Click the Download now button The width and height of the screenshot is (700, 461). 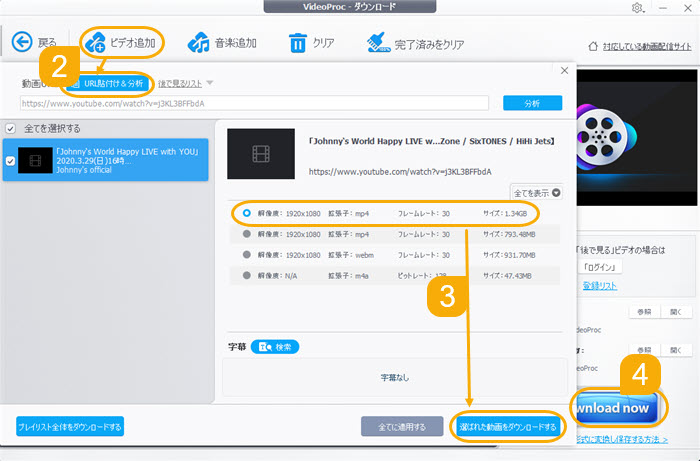(x=618, y=408)
